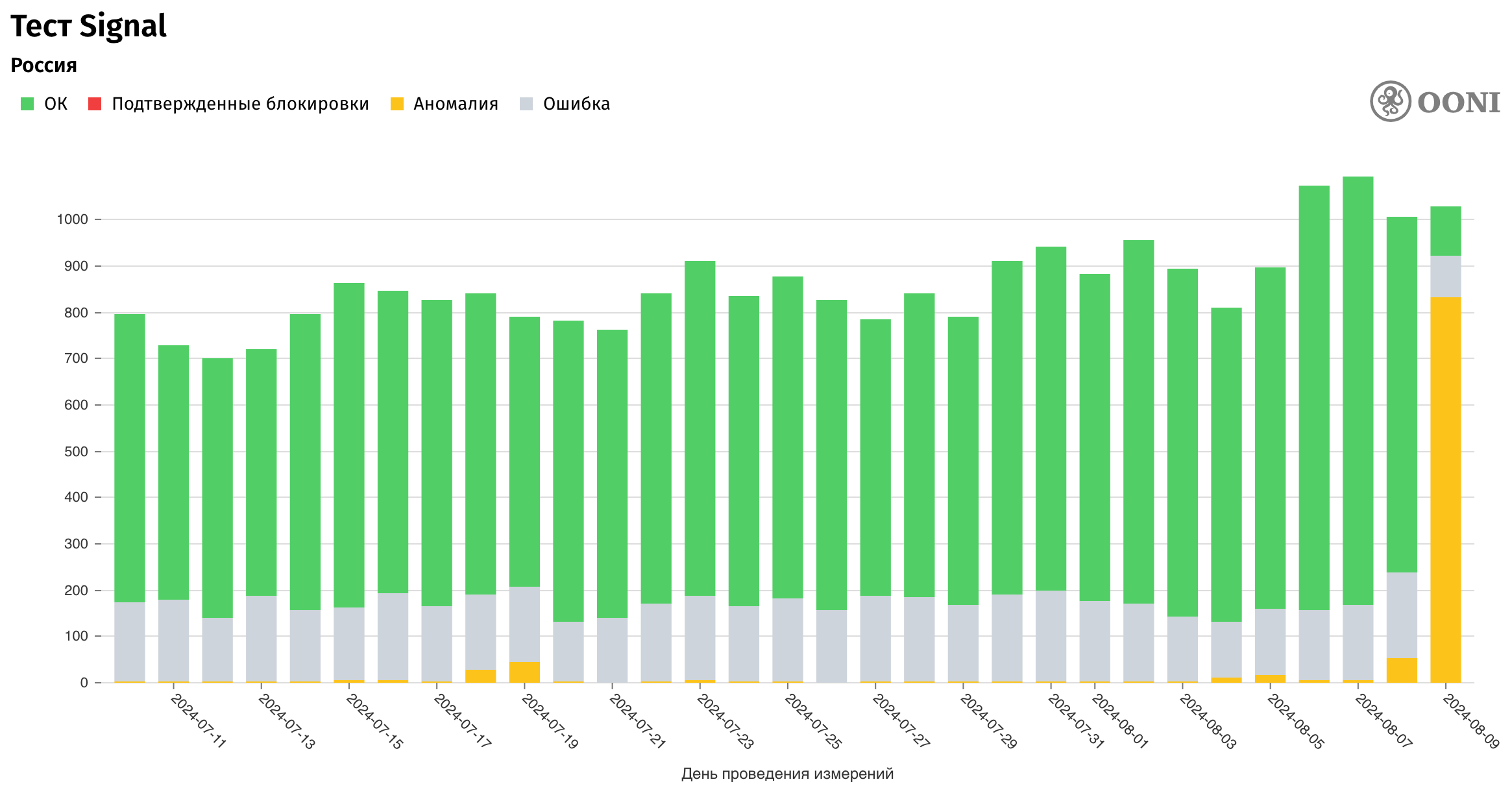Image resolution: width=1512 pixels, height=797 pixels.
Task: Click the gray Ошибка legend swatch
Action: 526,104
